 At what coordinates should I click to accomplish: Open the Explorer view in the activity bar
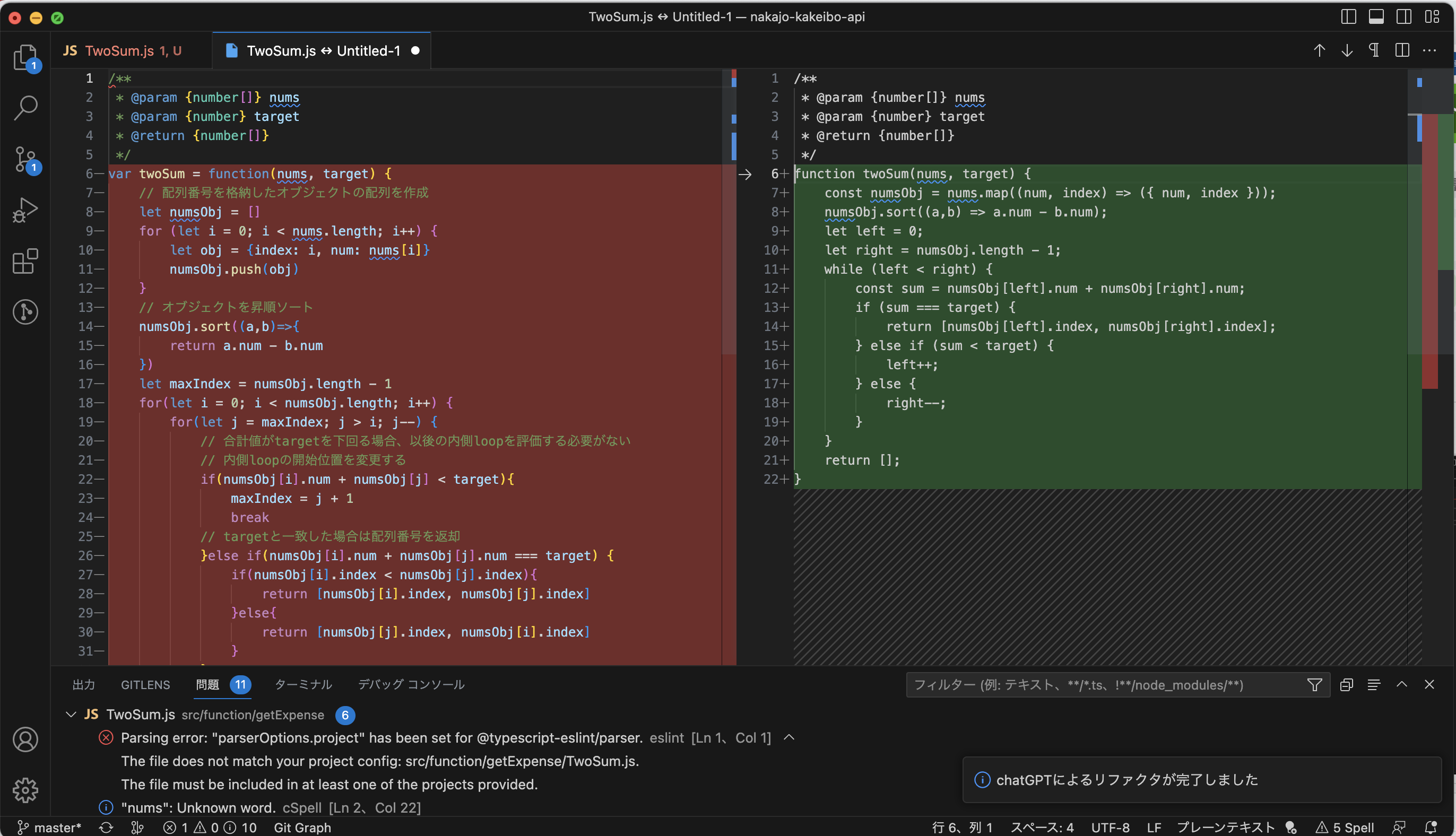(x=25, y=57)
